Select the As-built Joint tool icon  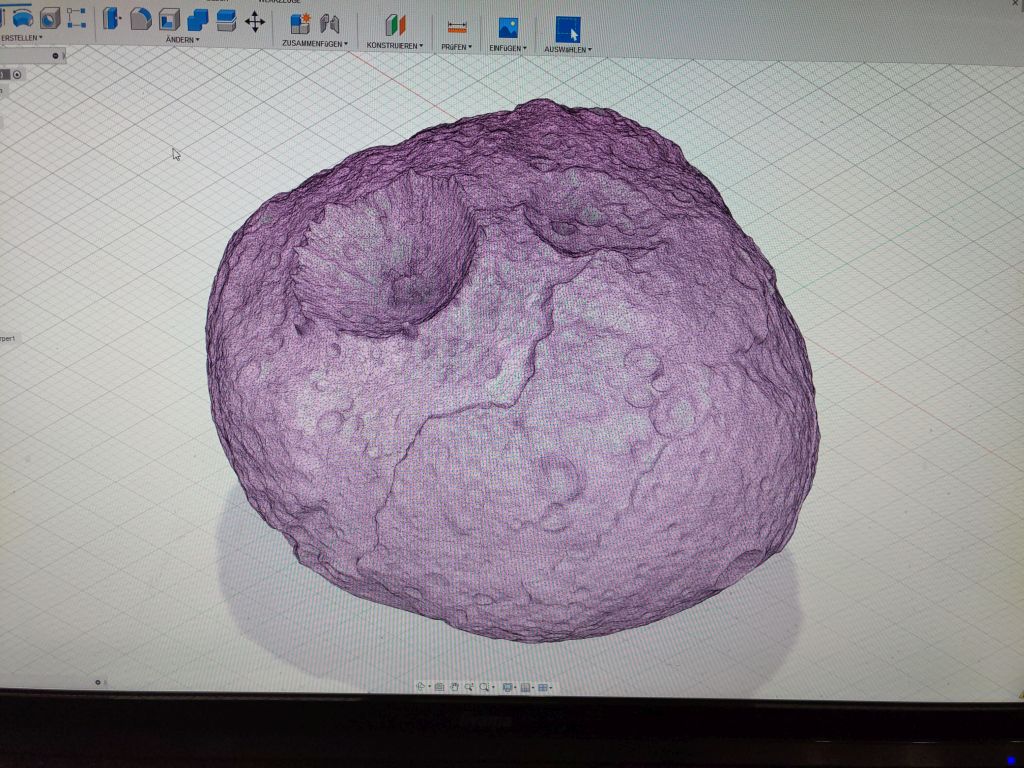[330, 24]
